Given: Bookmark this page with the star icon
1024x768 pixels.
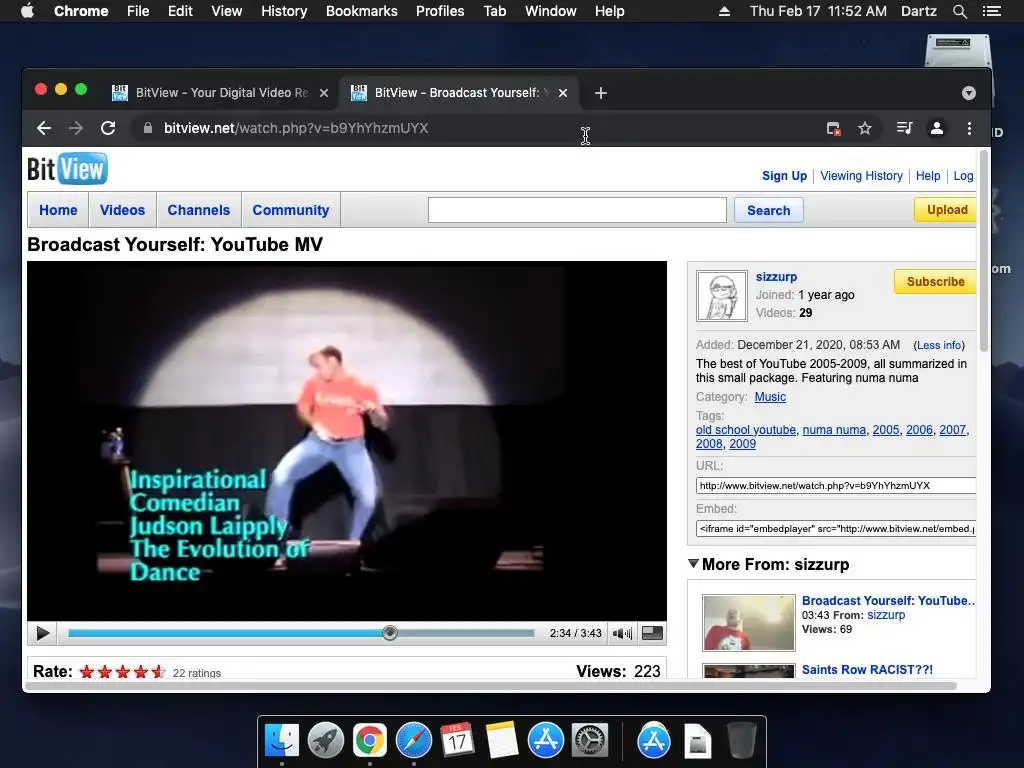Looking at the screenshot, I should [x=865, y=128].
